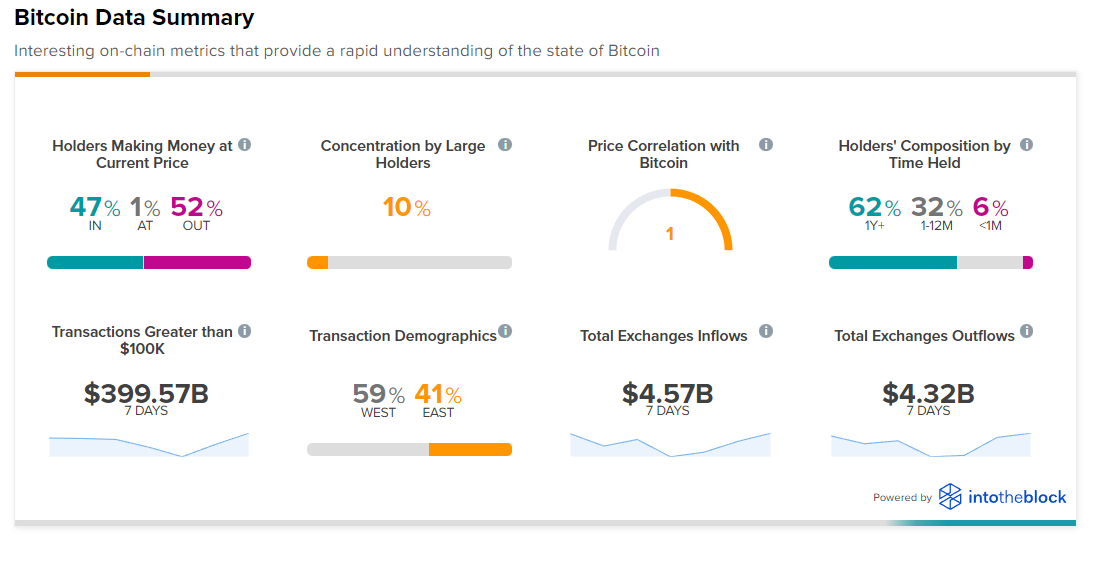Click the orange EAST segment of demographics bar
The image size is (1095, 562).
click(x=470, y=449)
